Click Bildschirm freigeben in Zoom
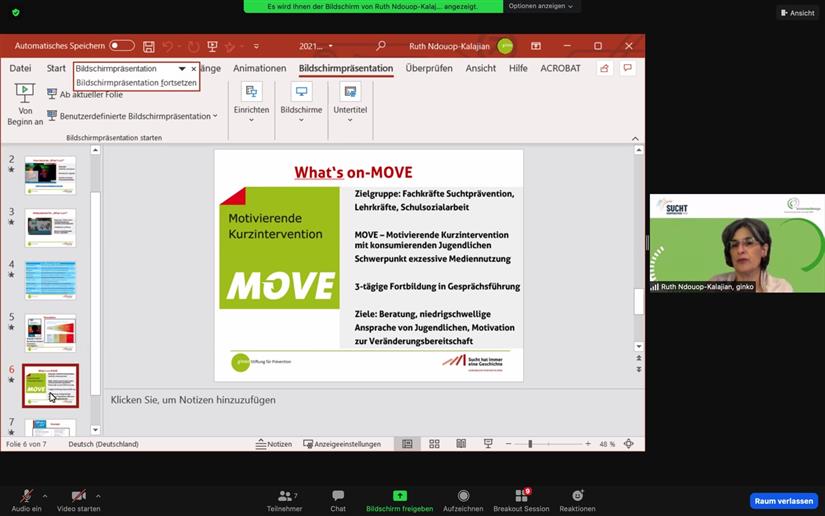 (400, 501)
